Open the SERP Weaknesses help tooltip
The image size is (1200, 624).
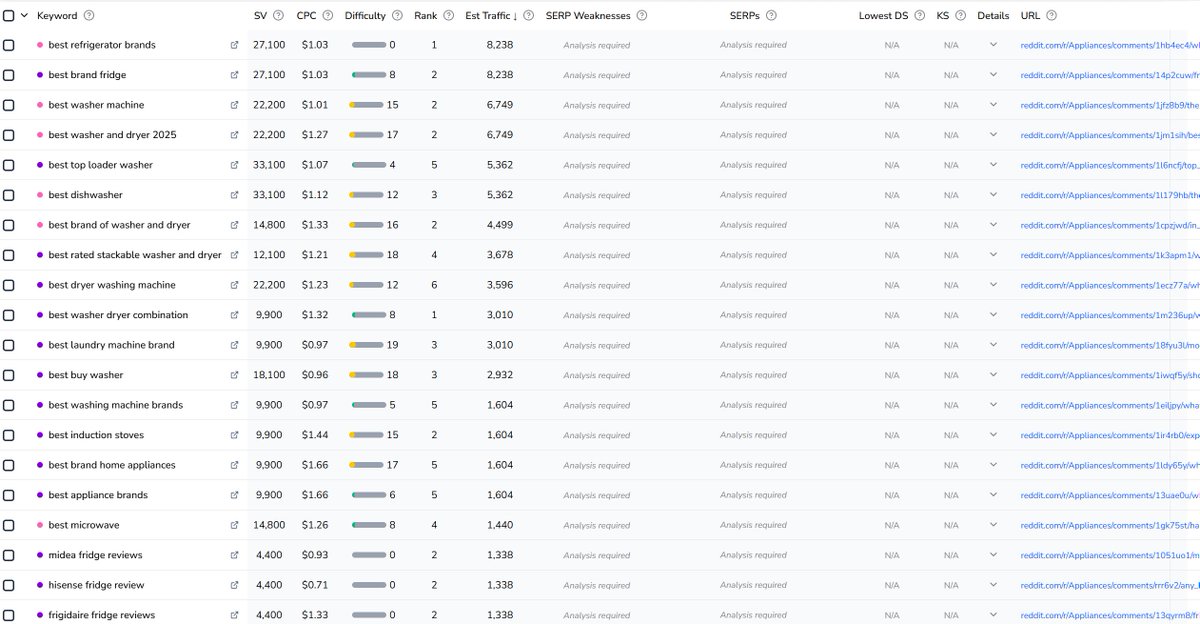coord(640,15)
